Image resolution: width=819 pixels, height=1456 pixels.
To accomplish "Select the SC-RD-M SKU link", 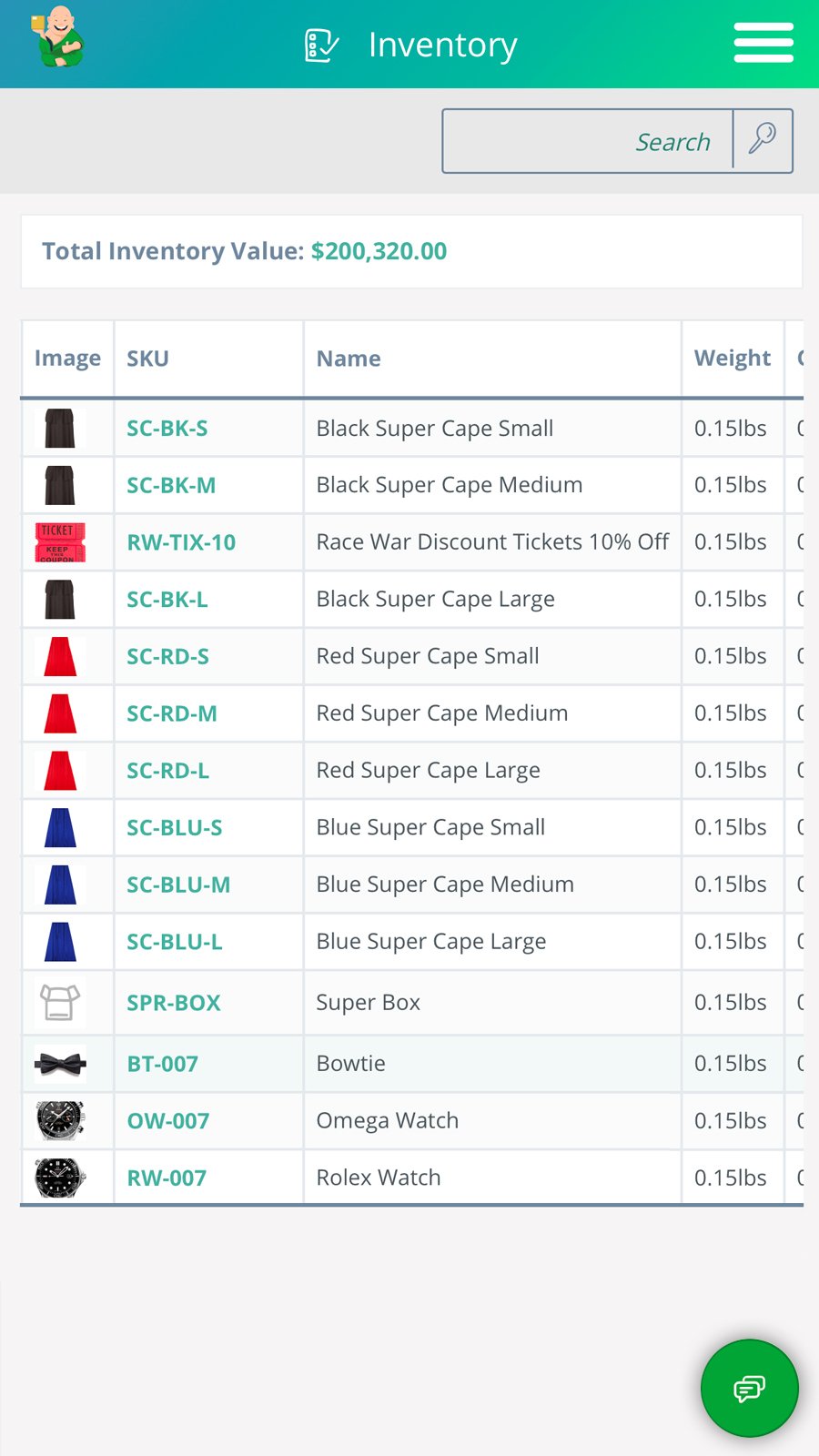I will (171, 713).
